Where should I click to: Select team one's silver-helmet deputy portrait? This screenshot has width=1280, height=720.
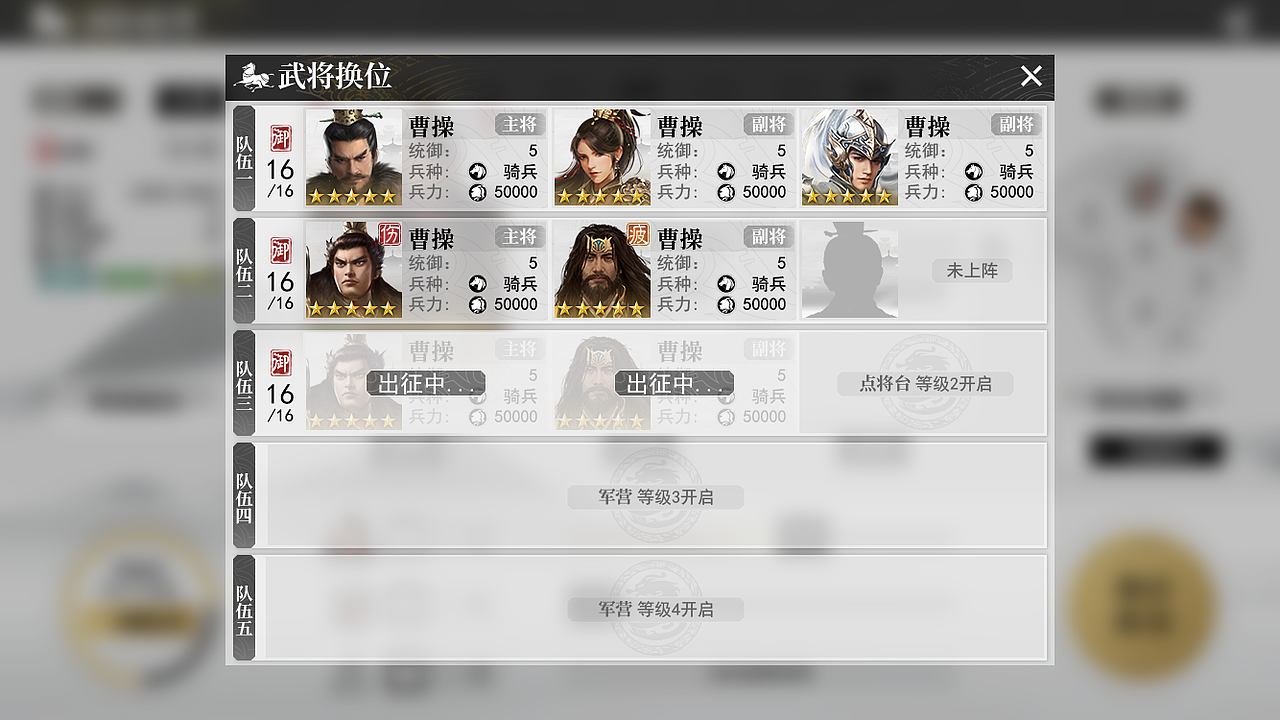pyautogui.click(x=850, y=158)
